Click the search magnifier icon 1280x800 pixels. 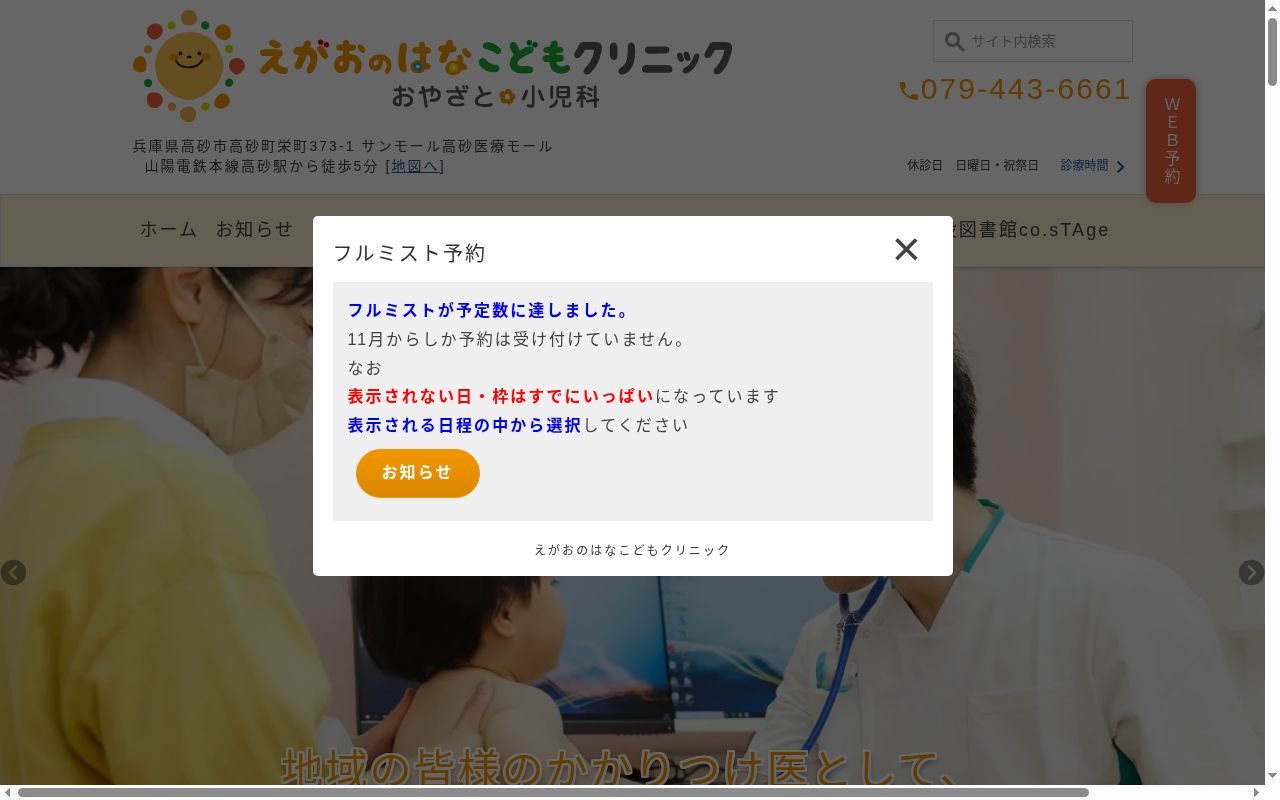[x=955, y=42]
